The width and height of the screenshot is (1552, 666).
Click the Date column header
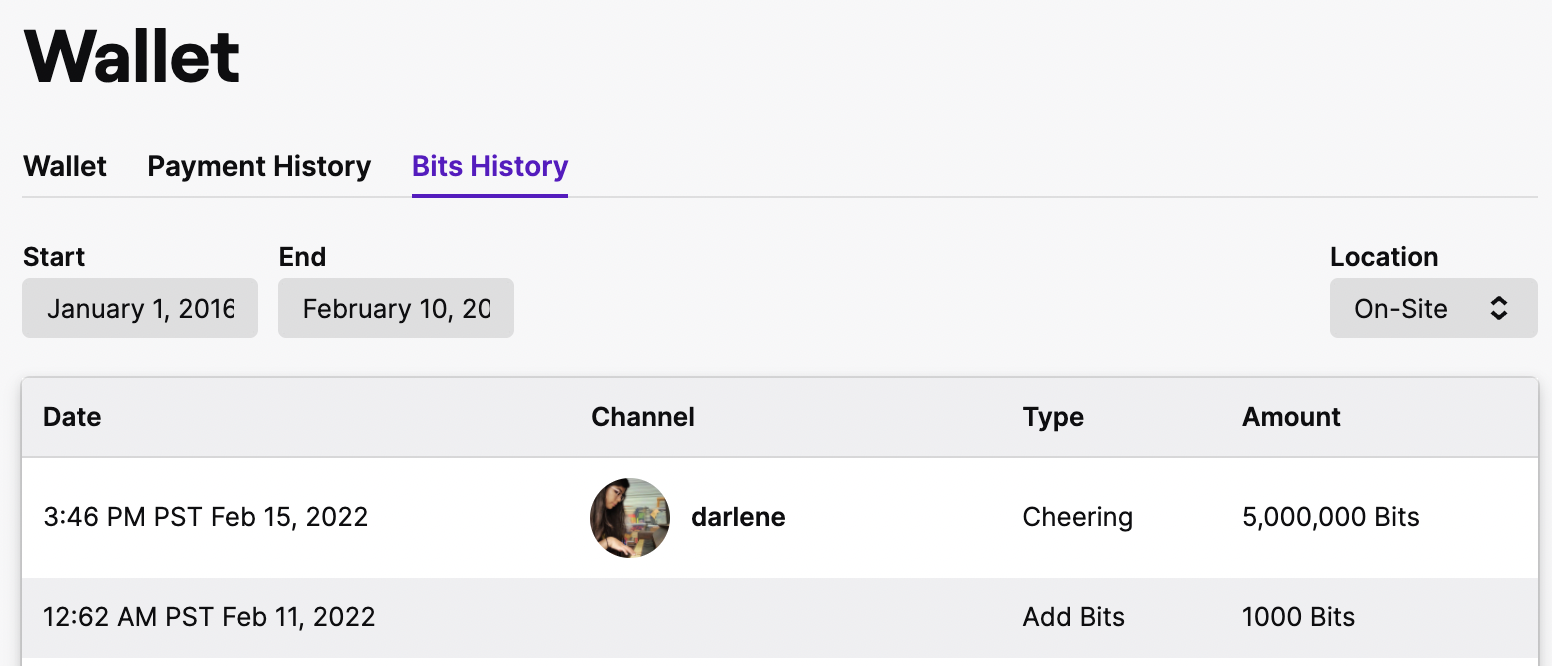[x=72, y=417]
